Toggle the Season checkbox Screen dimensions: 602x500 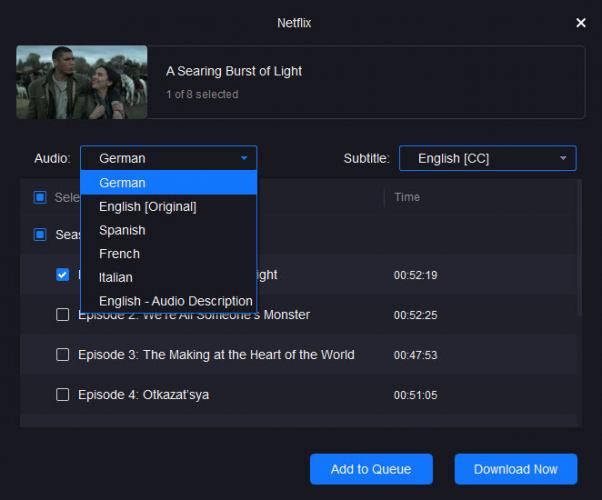pyautogui.click(x=40, y=235)
